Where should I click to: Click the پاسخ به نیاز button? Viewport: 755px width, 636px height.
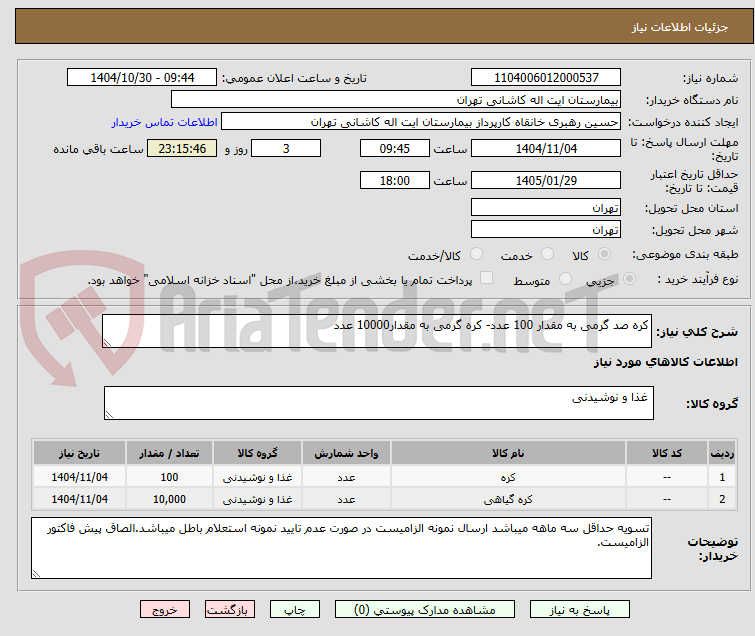pyautogui.click(x=579, y=610)
